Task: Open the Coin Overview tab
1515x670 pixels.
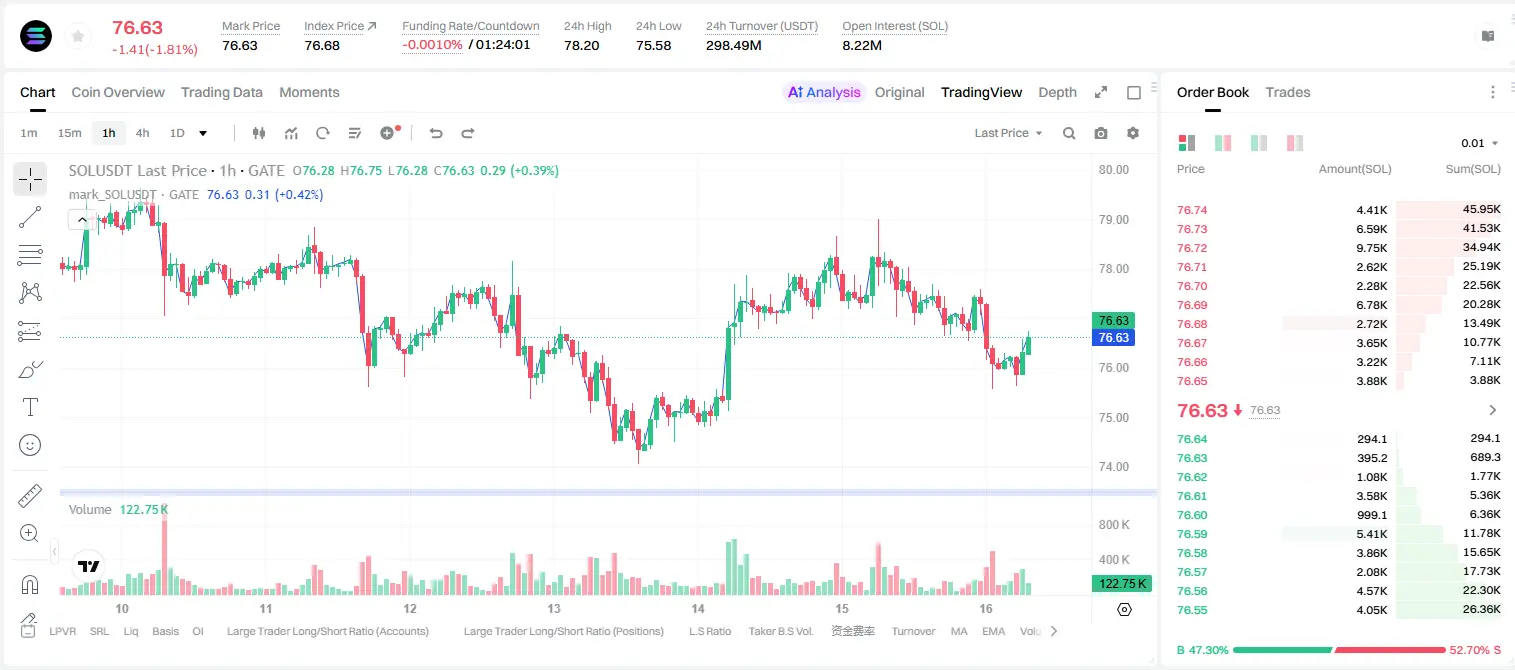Action: pyautogui.click(x=118, y=92)
